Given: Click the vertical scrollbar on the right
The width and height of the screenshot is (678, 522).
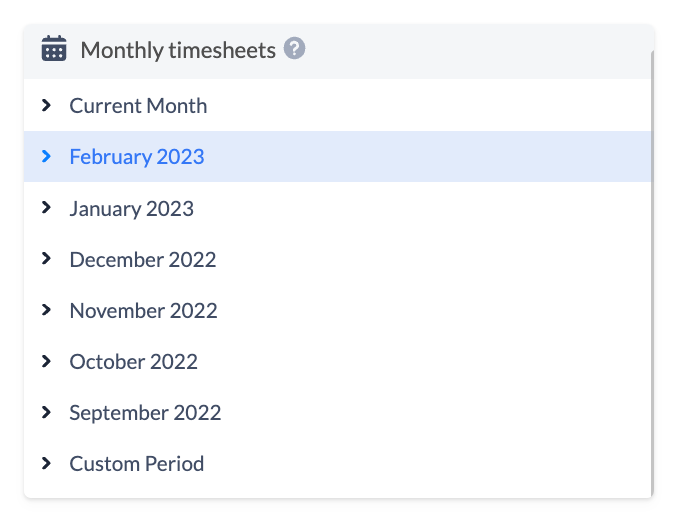Looking at the screenshot, I should coord(652,270).
